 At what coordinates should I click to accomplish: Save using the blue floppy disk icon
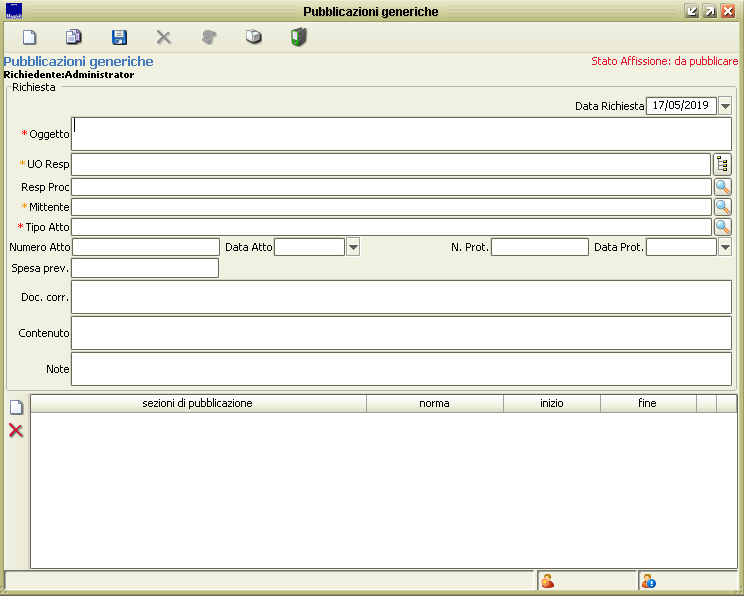pyautogui.click(x=119, y=37)
